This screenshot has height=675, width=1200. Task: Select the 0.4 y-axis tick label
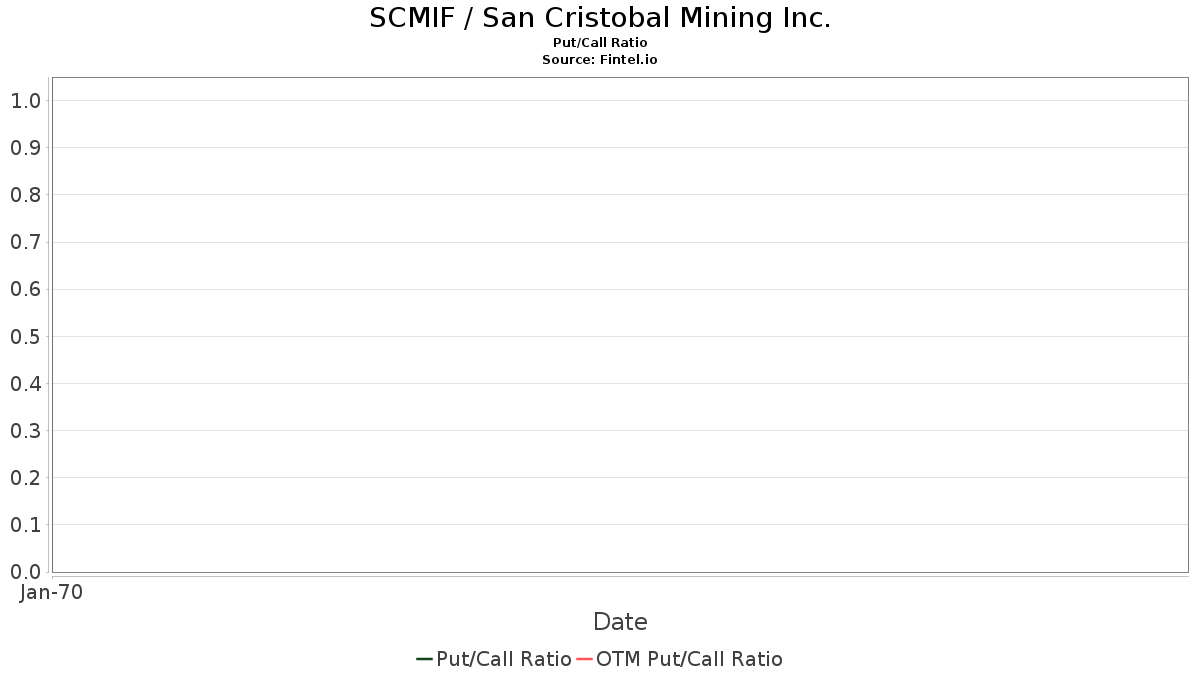[x=25, y=384]
